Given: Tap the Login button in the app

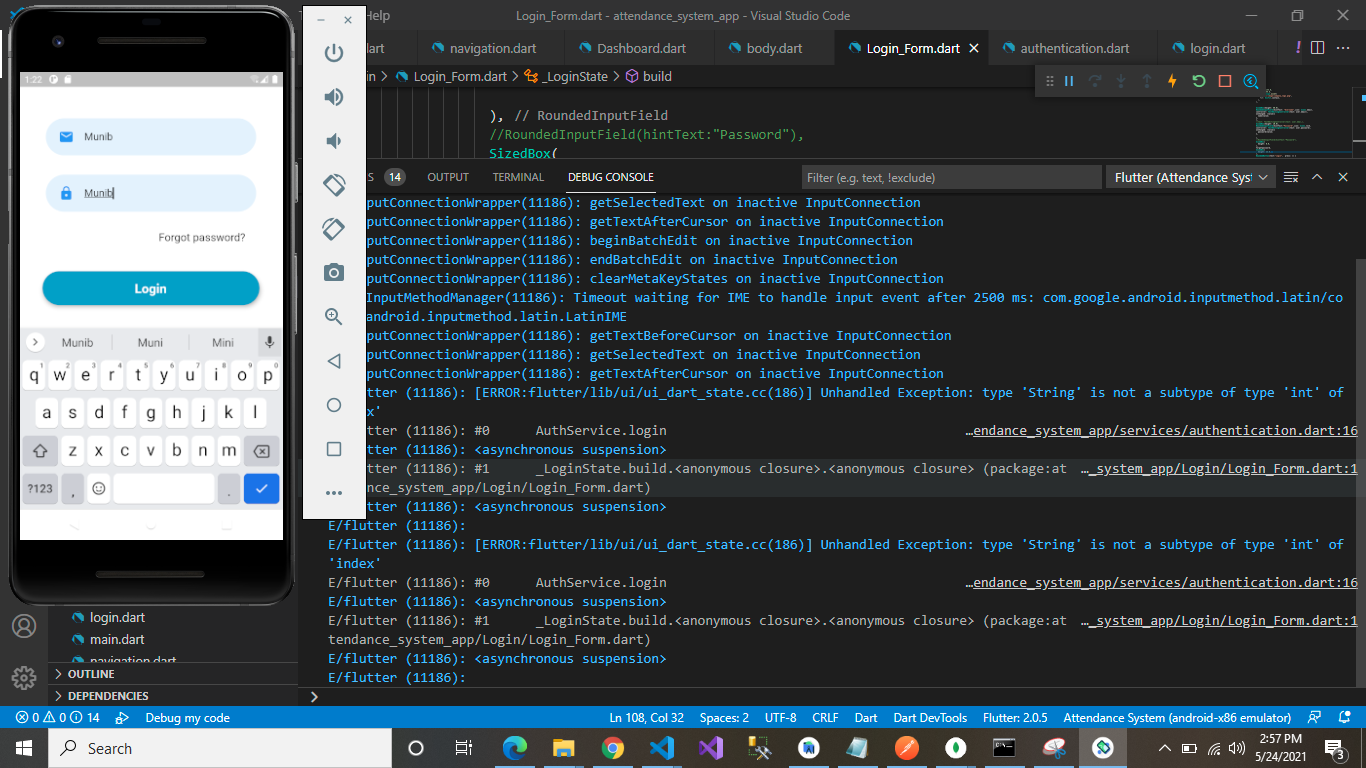Looking at the screenshot, I should point(151,288).
